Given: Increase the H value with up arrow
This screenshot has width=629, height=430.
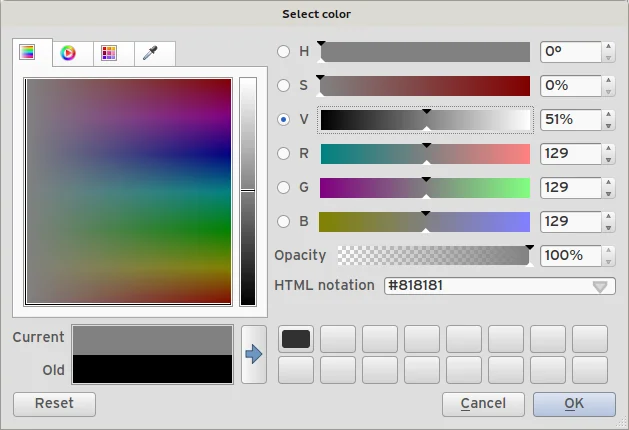Looking at the screenshot, I should coord(608,46).
